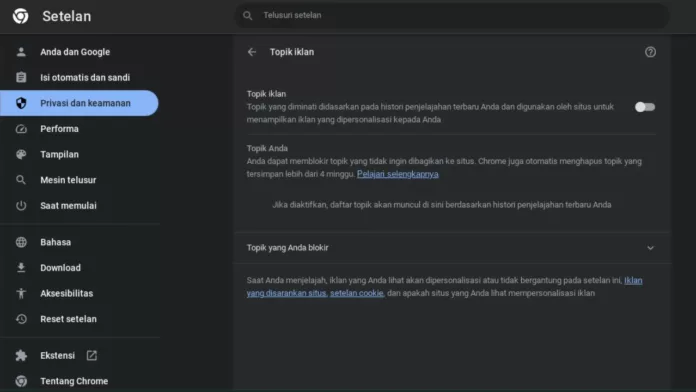This screenshot has height=392, width=696.
Task: Click the Jika diaktifkan placeholder message
Action: click(x=442, y=205)
